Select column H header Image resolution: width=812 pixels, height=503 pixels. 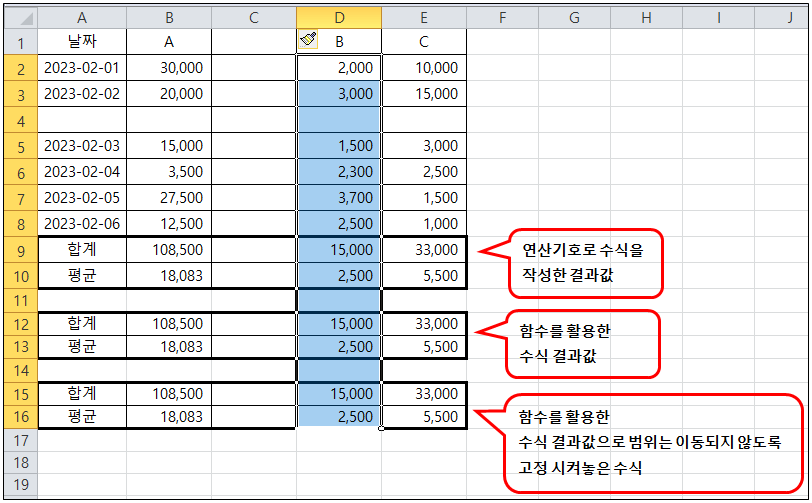pos(646,18)
